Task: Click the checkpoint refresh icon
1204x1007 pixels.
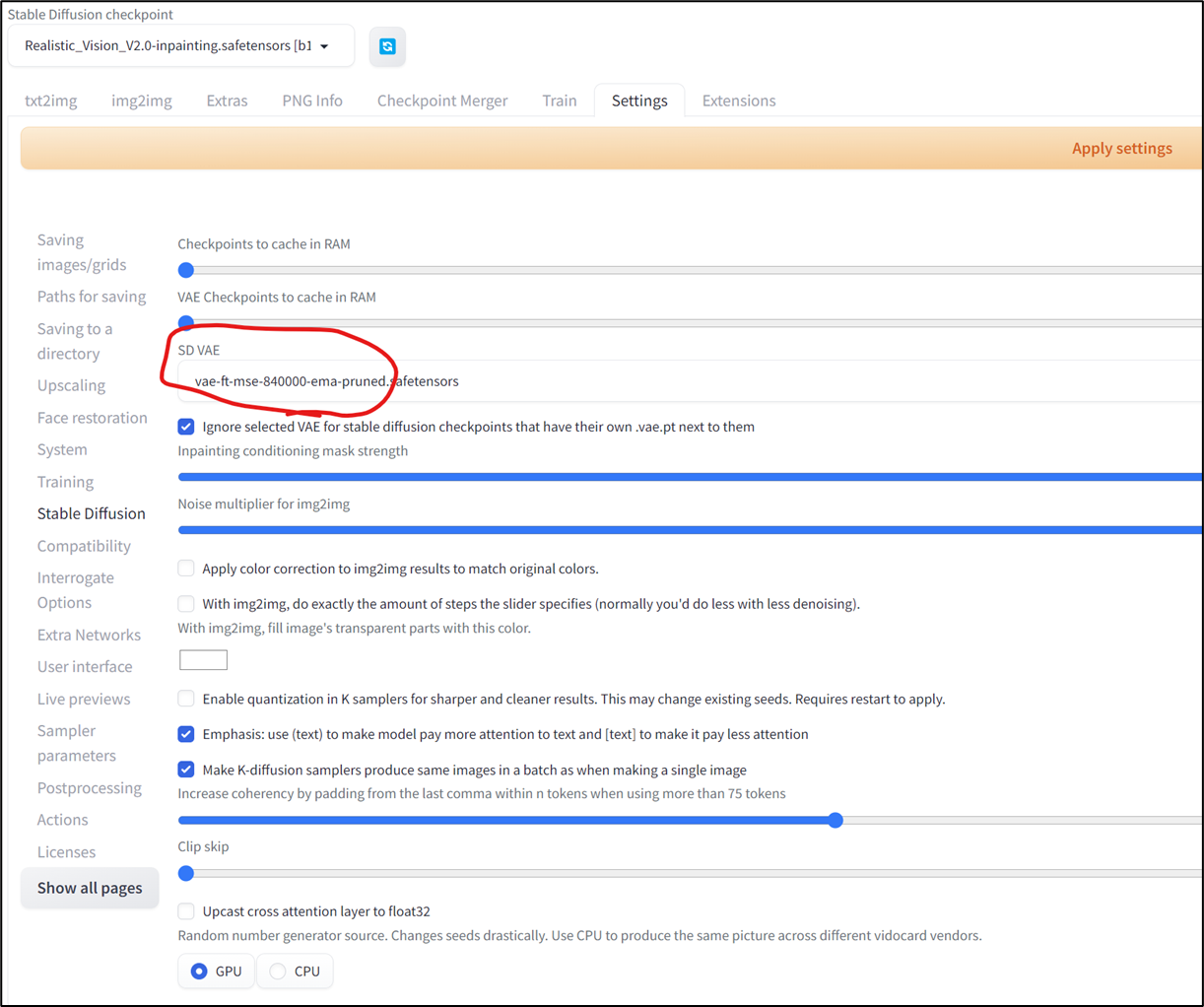Action: click(387, 46)
